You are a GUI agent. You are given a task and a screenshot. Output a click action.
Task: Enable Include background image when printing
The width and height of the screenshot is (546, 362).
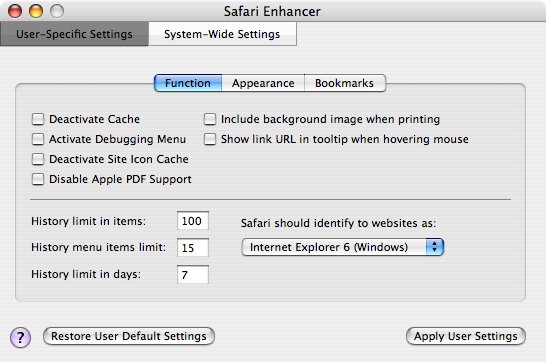point(210,119)
